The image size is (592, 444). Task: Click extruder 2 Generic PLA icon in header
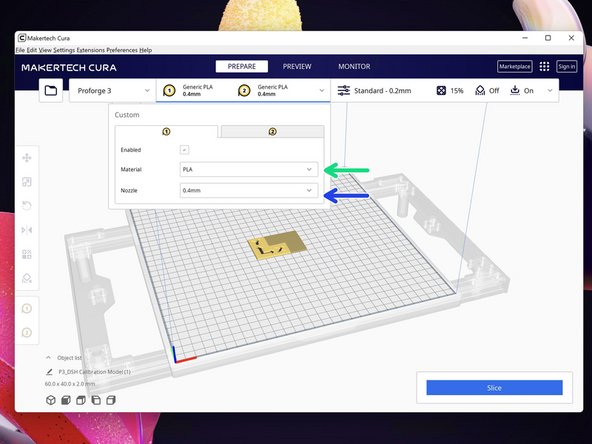(x=244, y=91)
